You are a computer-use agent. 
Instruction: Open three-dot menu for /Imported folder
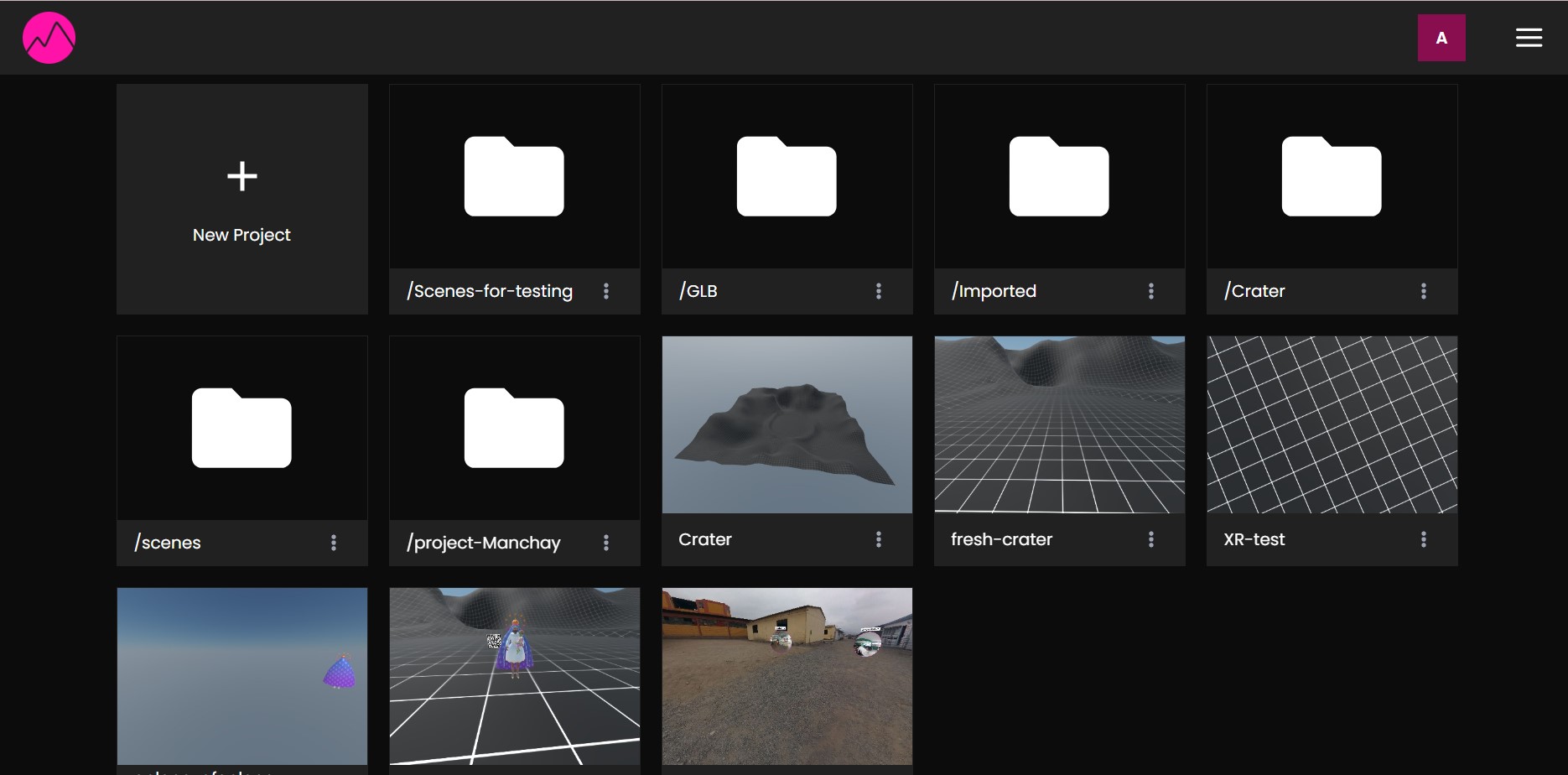[1151, 291]
